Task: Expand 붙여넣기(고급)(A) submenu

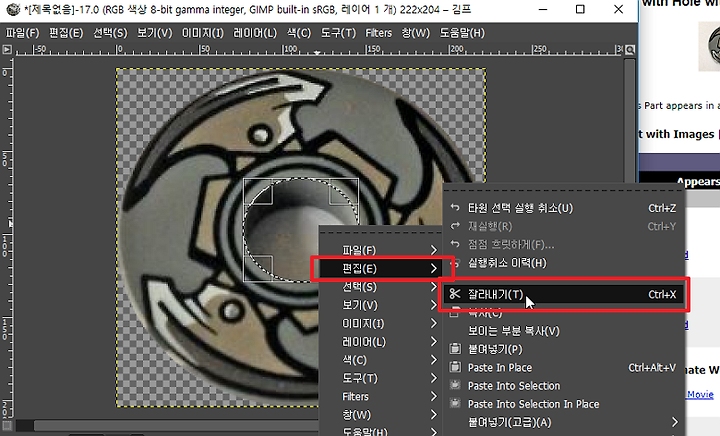Action: 564,422
